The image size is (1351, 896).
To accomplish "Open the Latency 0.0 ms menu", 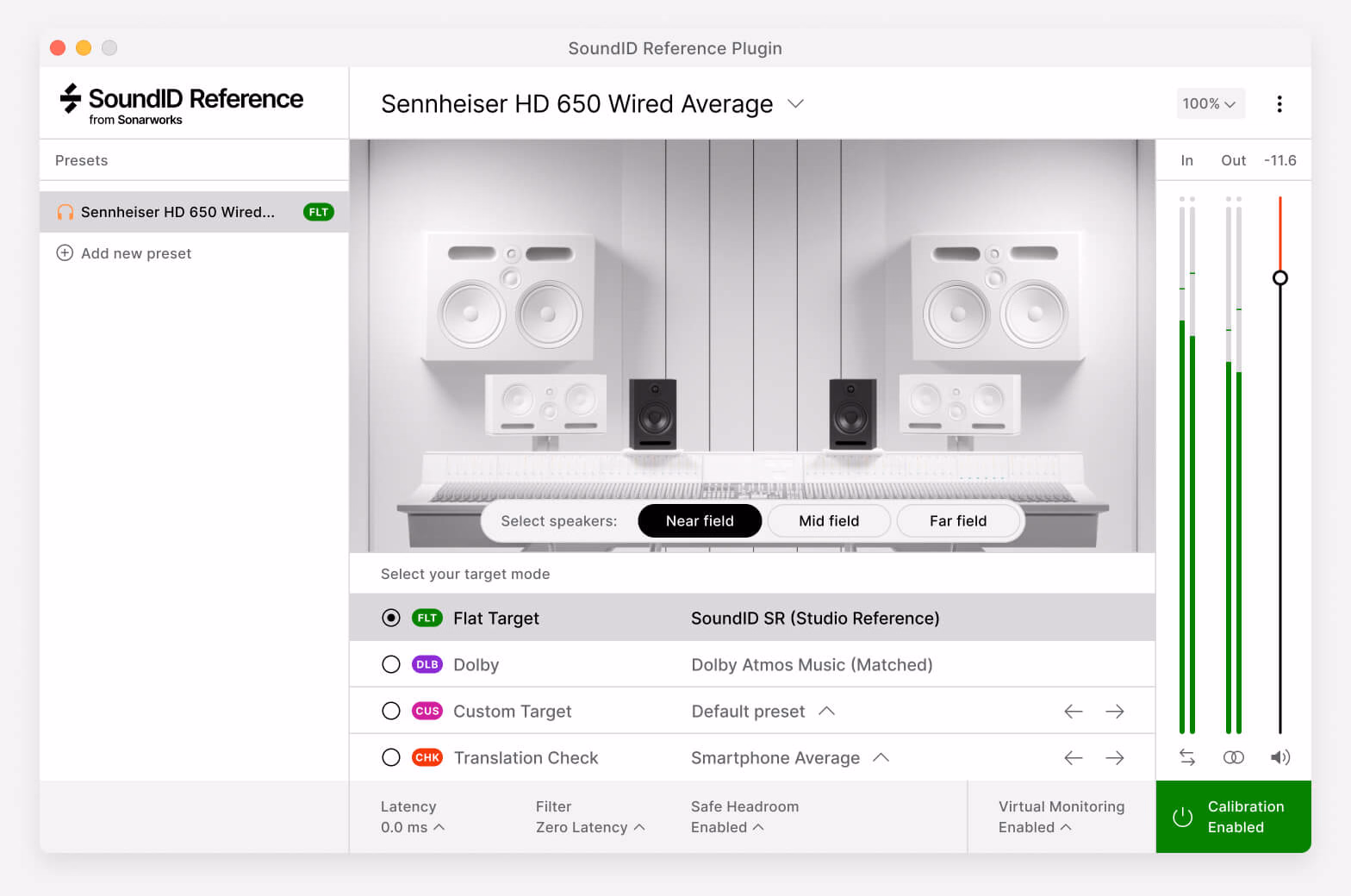I will 413,827.
